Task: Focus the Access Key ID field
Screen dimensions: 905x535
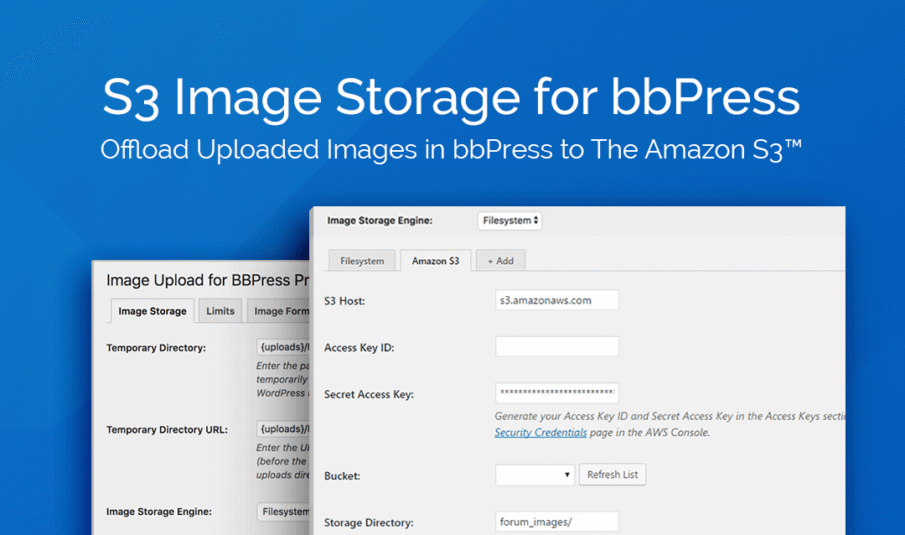Action: (556, 347)
